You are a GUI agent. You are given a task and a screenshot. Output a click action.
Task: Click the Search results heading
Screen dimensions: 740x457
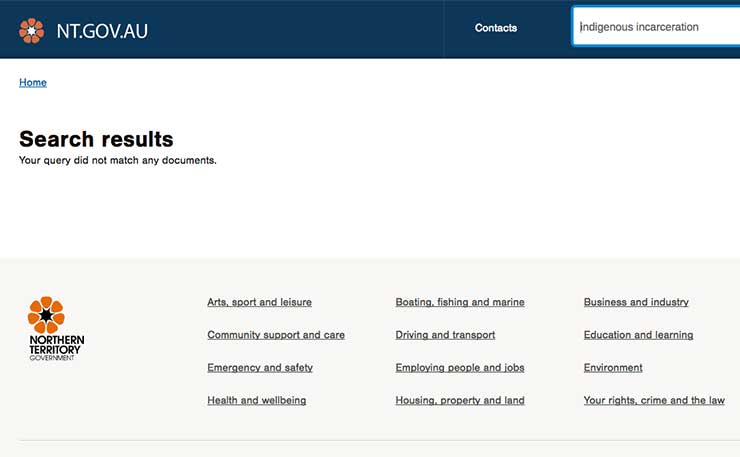pyautogui.click(x=96, y=139)
